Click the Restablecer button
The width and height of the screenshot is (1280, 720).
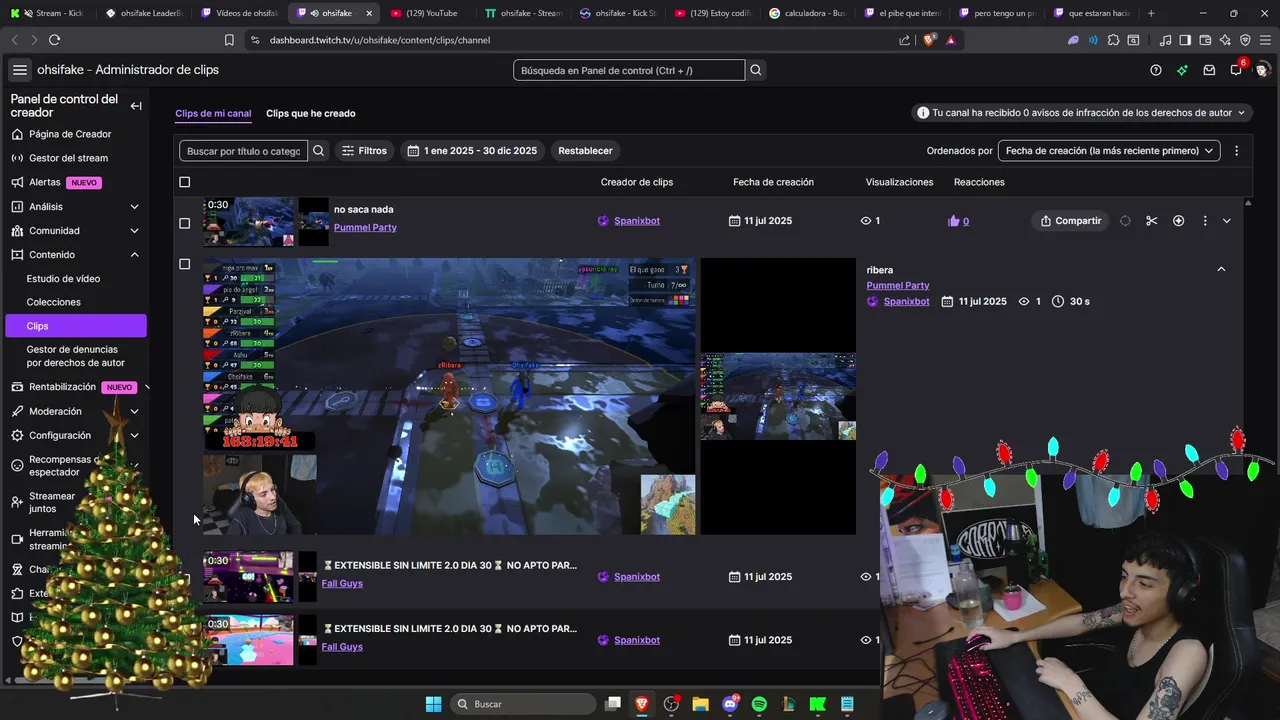[585, 151]
